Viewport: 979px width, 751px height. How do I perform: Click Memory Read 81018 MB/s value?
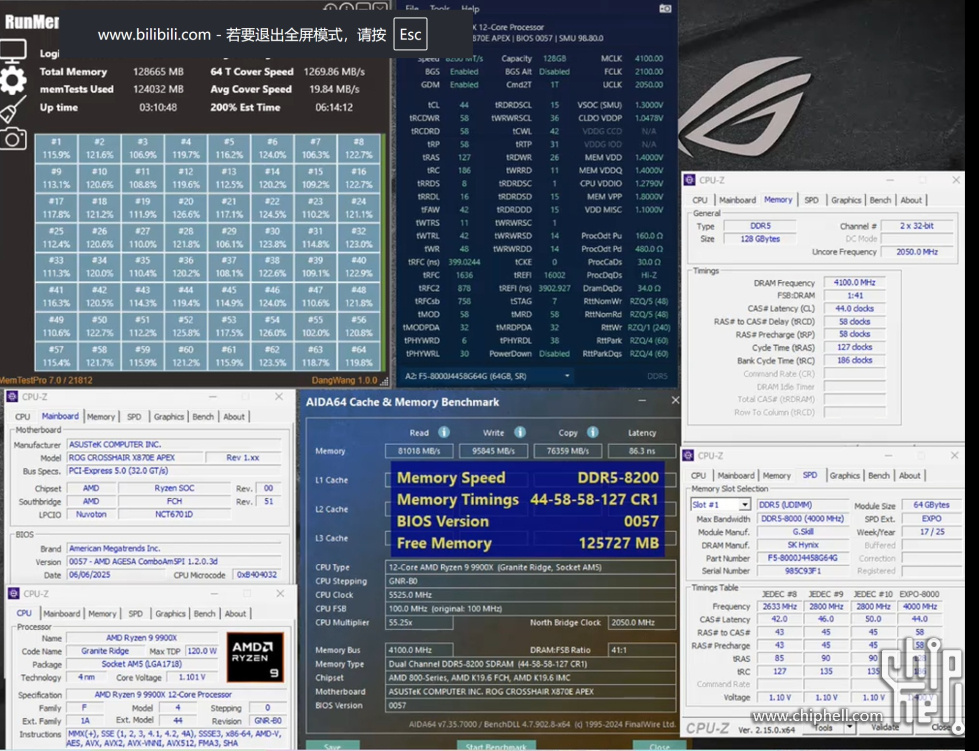coord(418,451)
